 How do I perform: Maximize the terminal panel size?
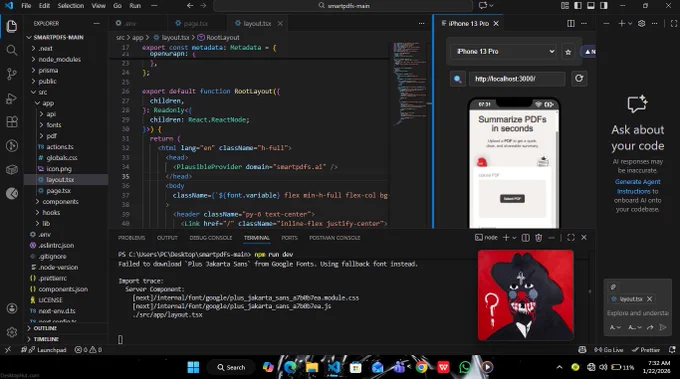tap(571, 238)
